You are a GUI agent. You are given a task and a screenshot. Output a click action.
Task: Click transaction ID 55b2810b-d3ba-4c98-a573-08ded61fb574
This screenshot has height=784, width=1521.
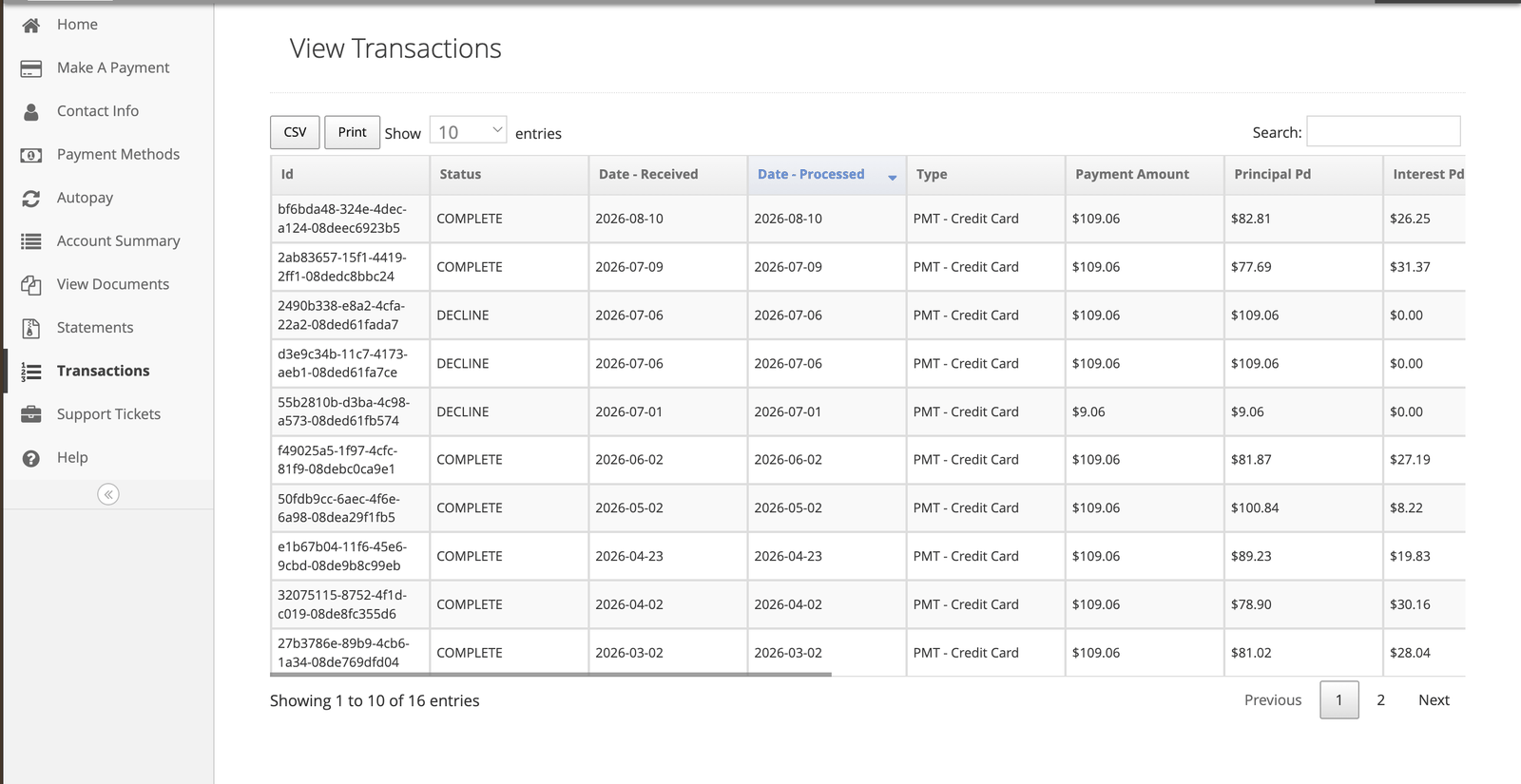point(343,411)
